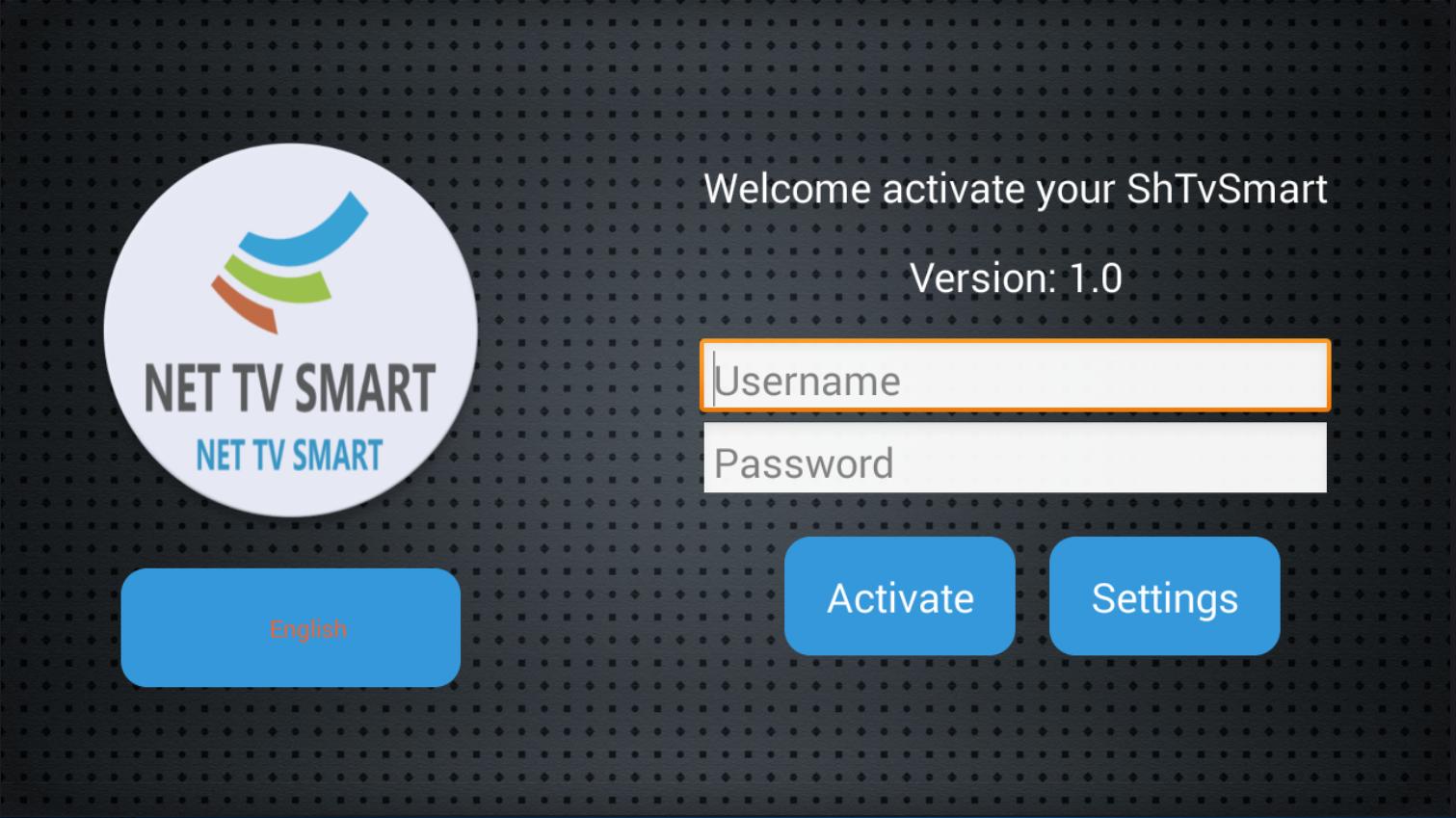Click the gray NET TV SMART logo text
Image resolution: width=1456 pixels, height=818 pixels.
pyautogui.click(x=290, y=388)
